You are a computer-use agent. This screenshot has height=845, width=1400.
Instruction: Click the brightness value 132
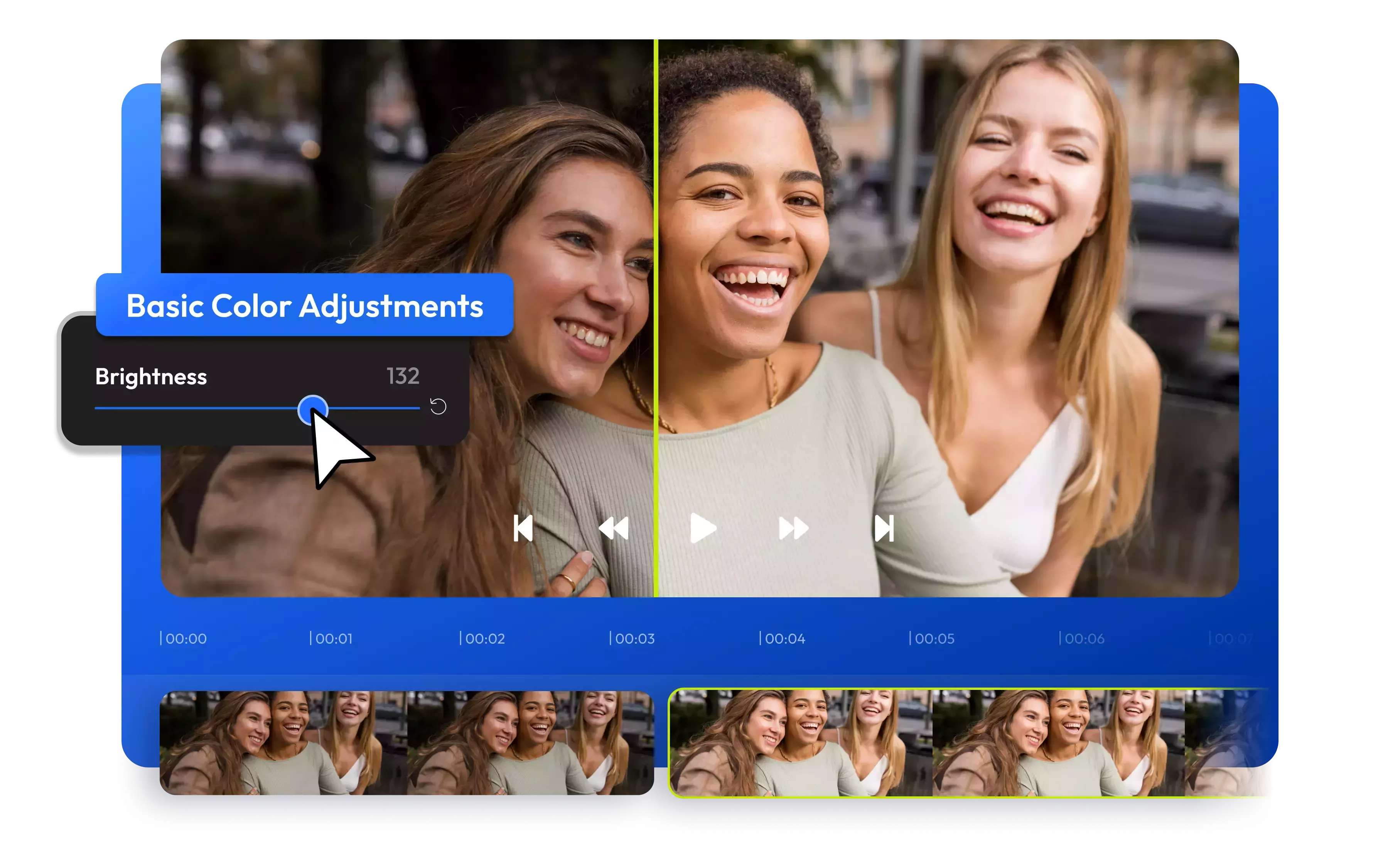tap(403, 376)
